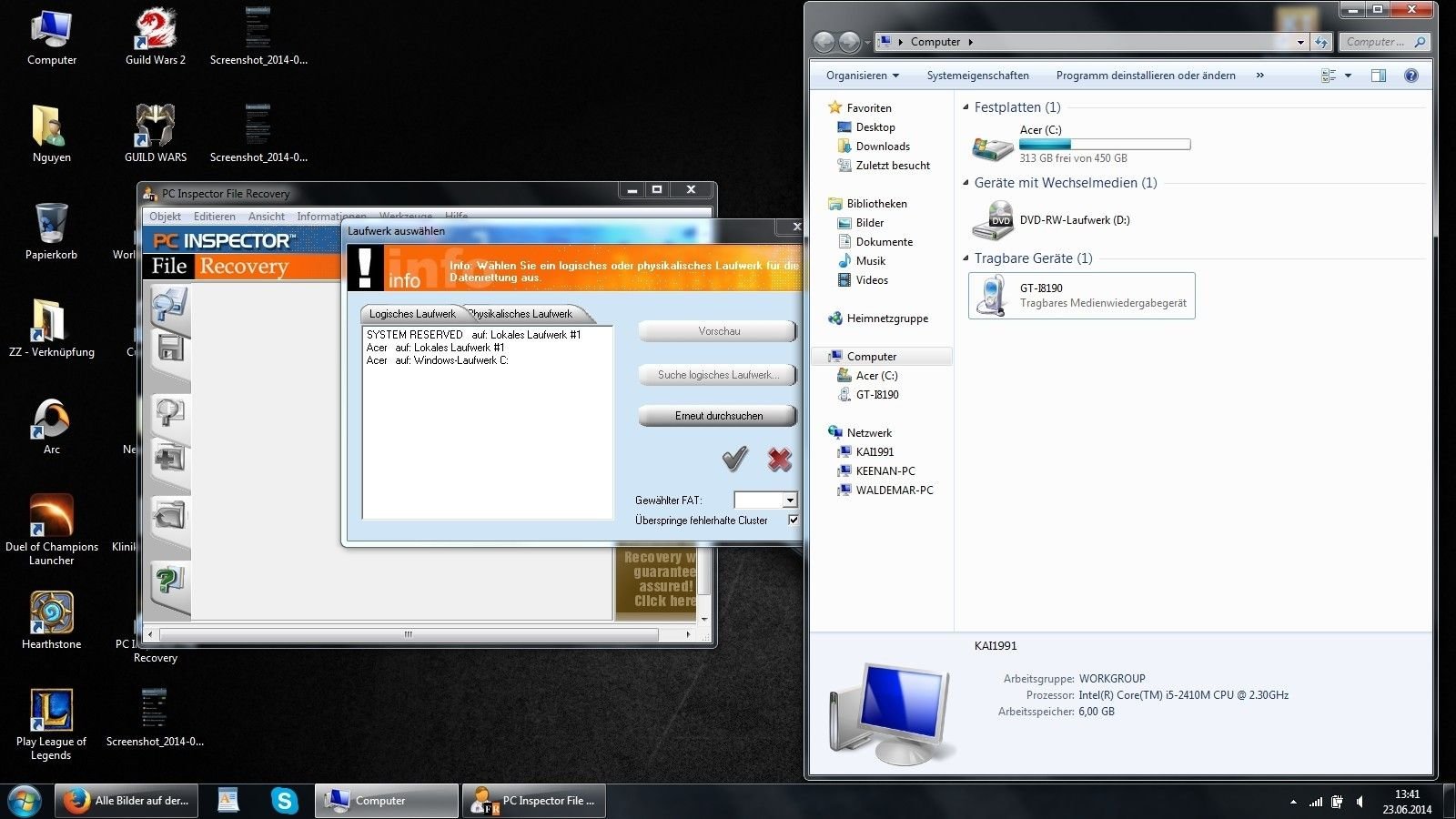The image size is (1456, 819).
Task: Select DVD-RW-Laufwerk (D:) in Explorer
Action: point(1052,220)
